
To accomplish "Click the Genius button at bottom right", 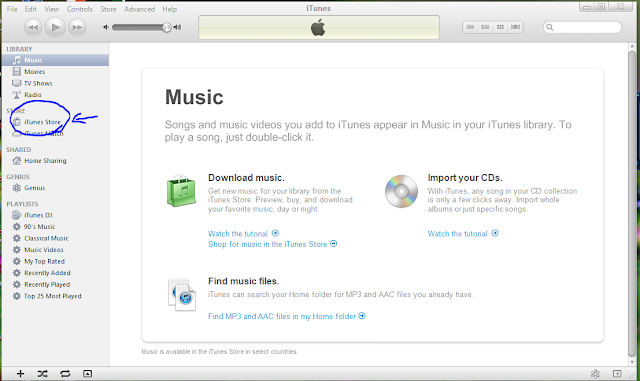I will click(595, 373).
